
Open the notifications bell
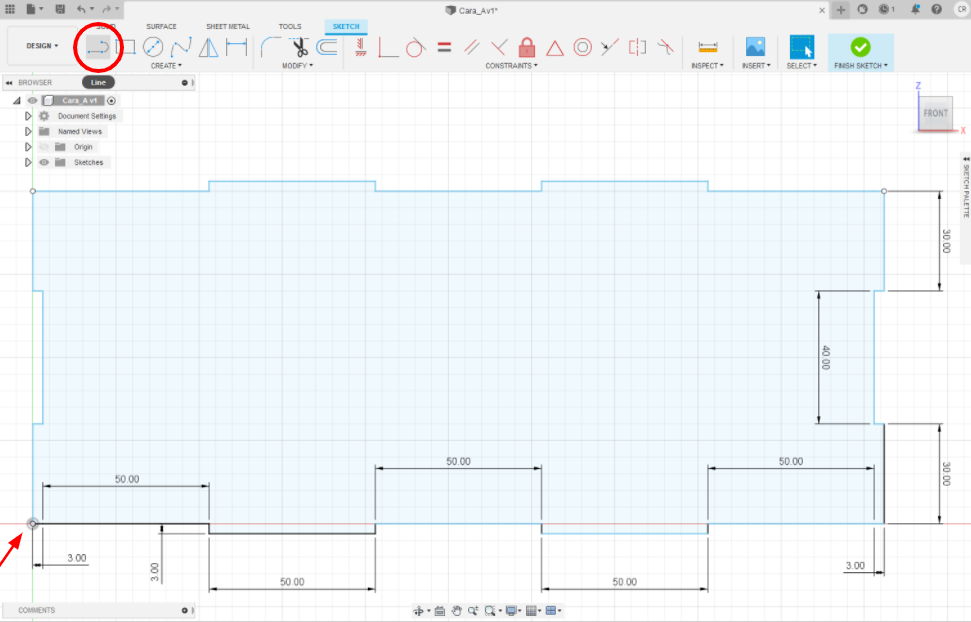point(915,9)
